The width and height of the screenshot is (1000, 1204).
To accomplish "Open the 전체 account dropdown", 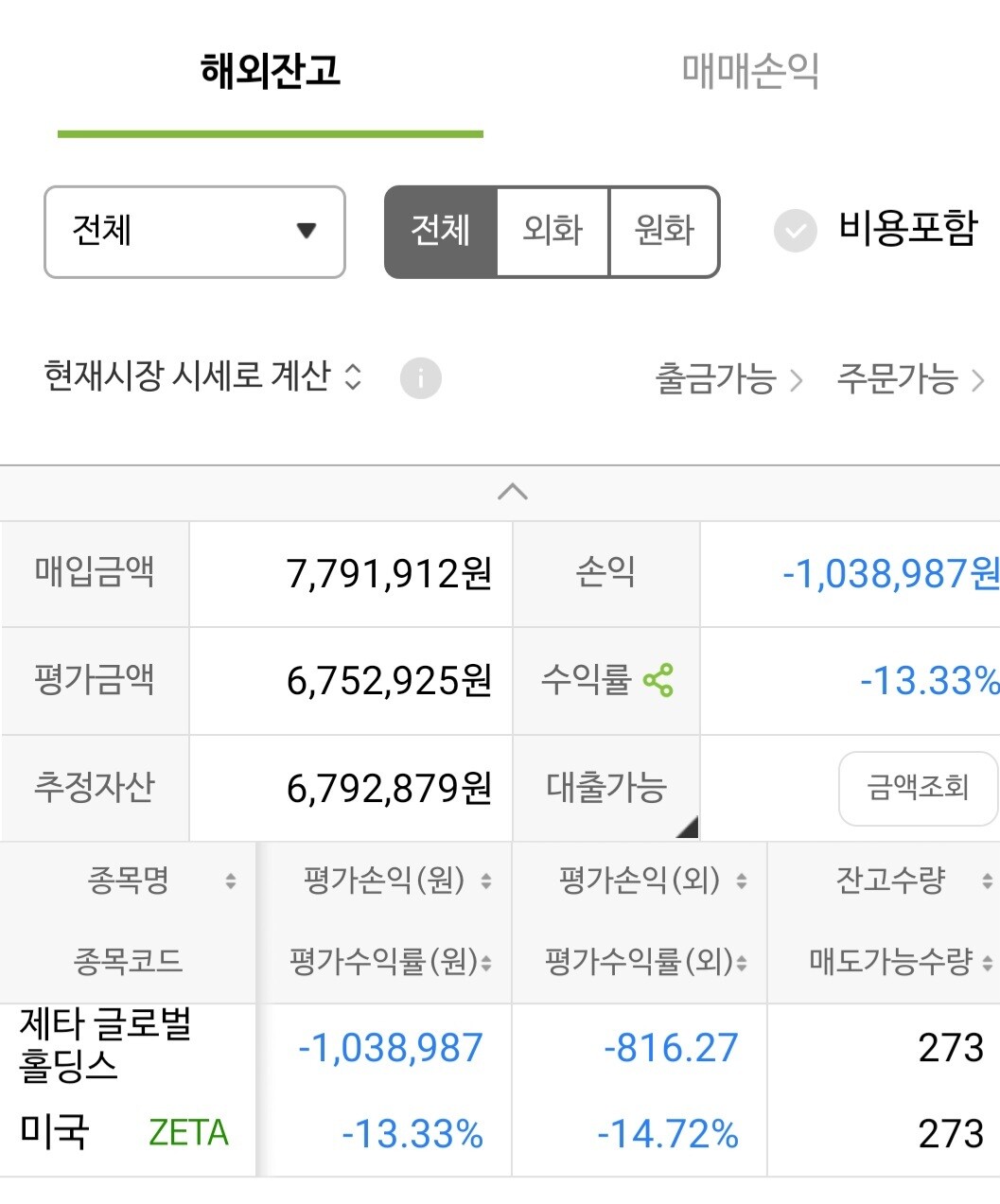I will coord(195,232).
